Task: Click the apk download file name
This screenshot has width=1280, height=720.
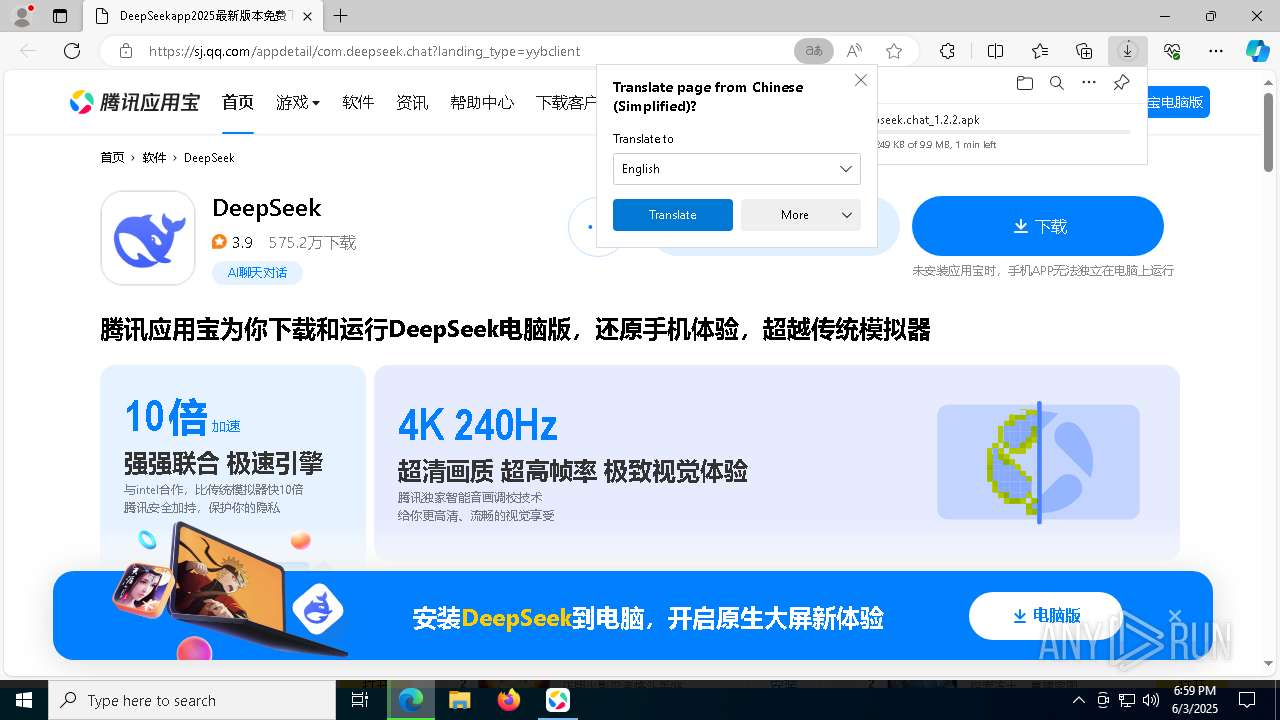Action: pos(928,120)
